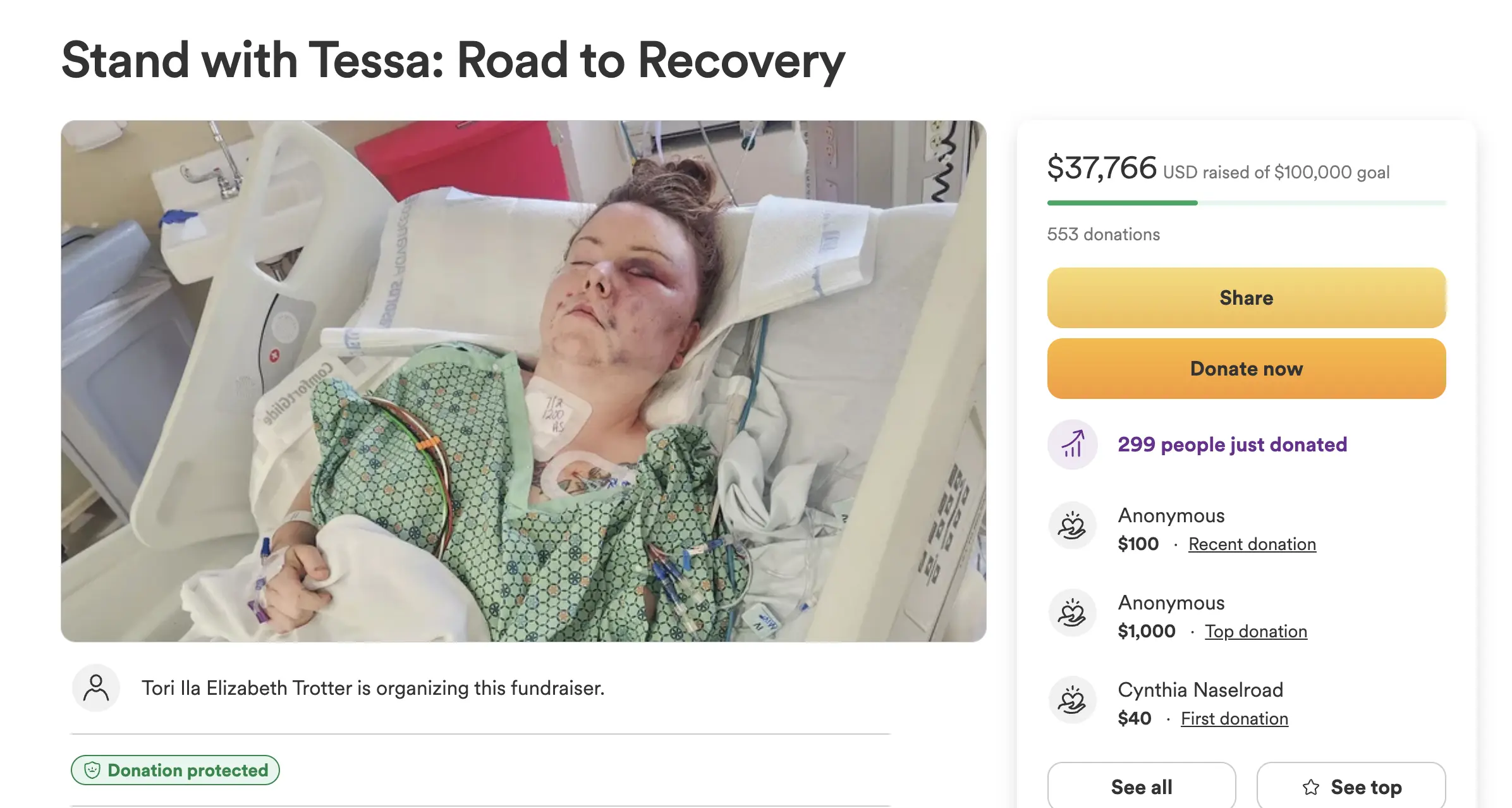Click the star icon inside See top
Viewport: 1512px width, 808px height.
1310,787
